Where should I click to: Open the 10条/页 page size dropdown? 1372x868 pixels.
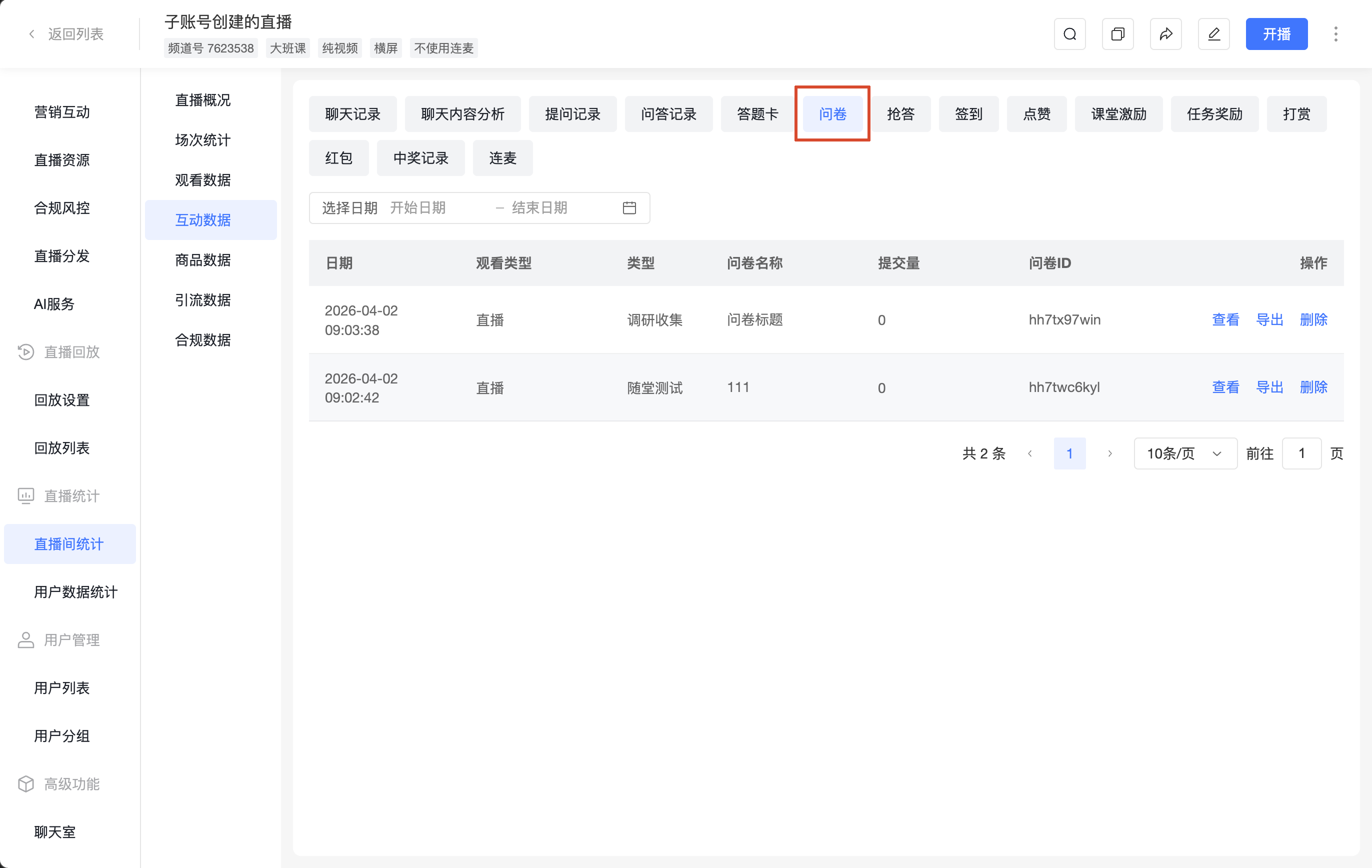coord(1185,453)
